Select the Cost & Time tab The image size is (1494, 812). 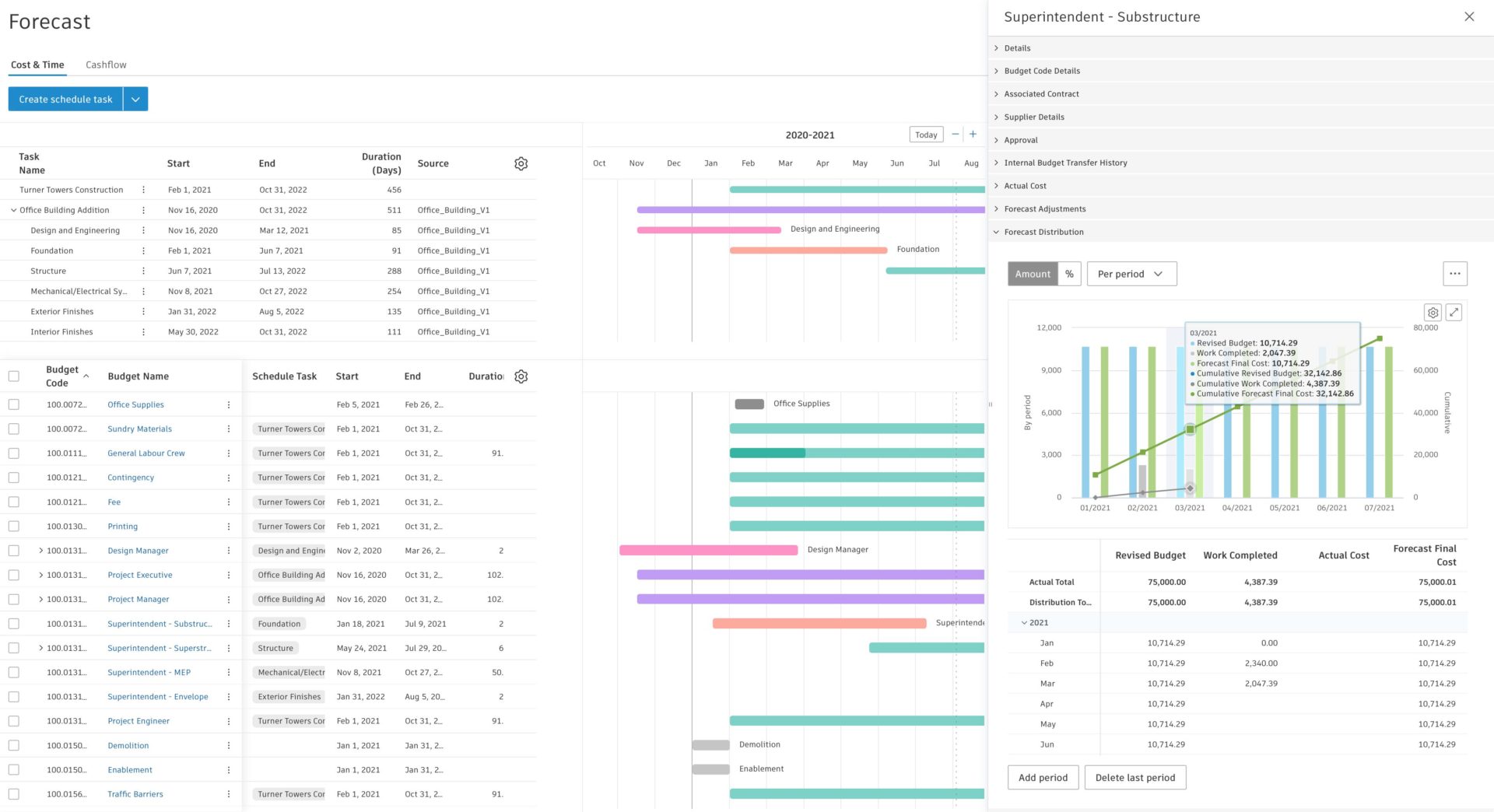coord(37,65)
